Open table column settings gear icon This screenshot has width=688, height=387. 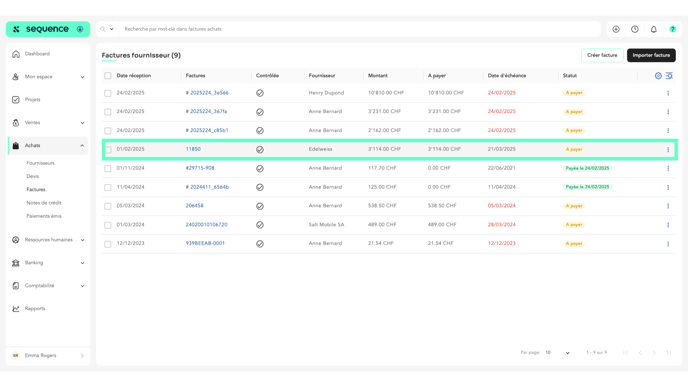(658, 76)
